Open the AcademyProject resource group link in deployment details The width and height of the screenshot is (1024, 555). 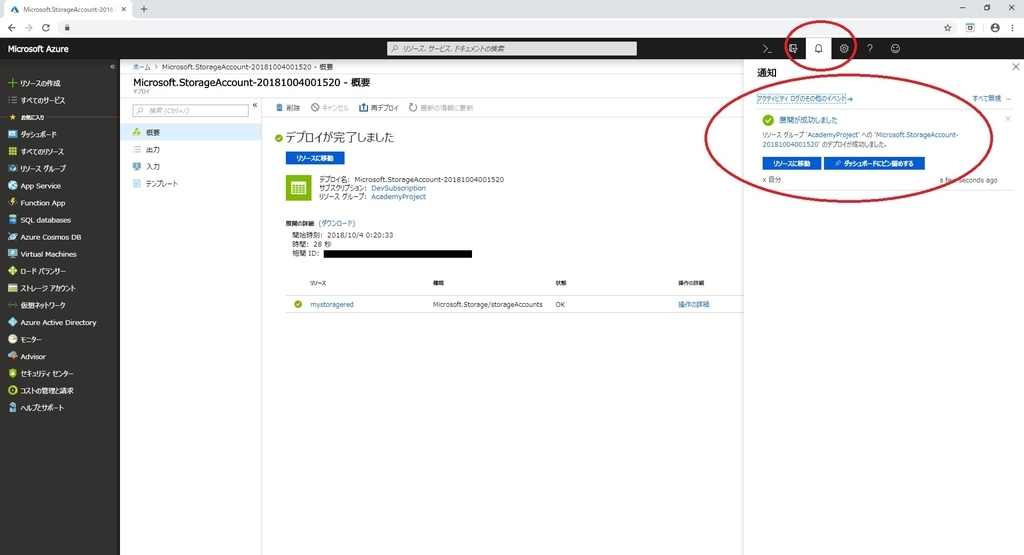click(398, 197)
